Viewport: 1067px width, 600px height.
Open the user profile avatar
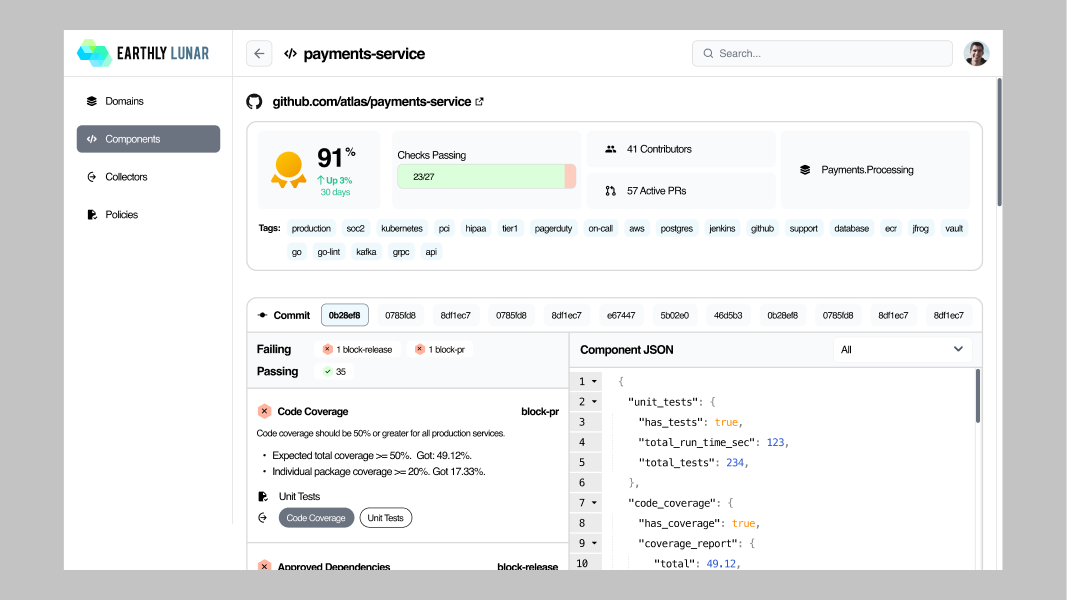pyautogui.click(x=976, y=53)
